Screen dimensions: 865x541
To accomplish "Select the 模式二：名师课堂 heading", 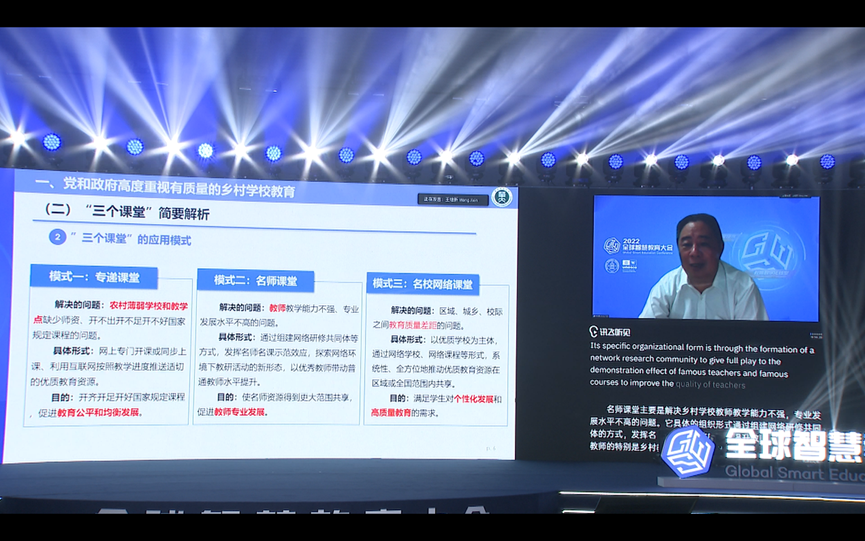I will click(255, 280).
